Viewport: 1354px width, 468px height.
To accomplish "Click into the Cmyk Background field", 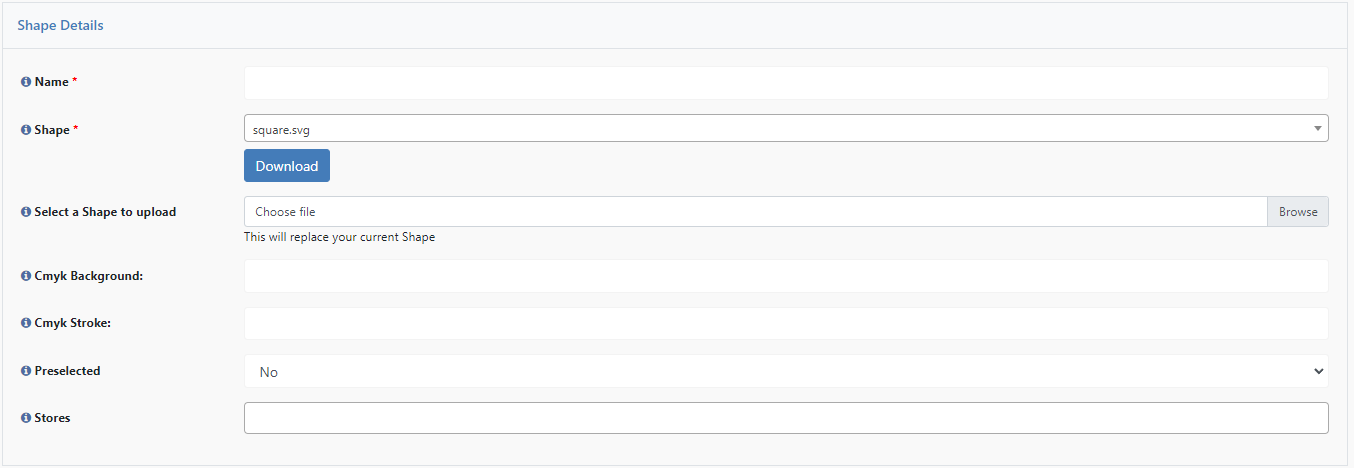I will (x=786, y=276).
